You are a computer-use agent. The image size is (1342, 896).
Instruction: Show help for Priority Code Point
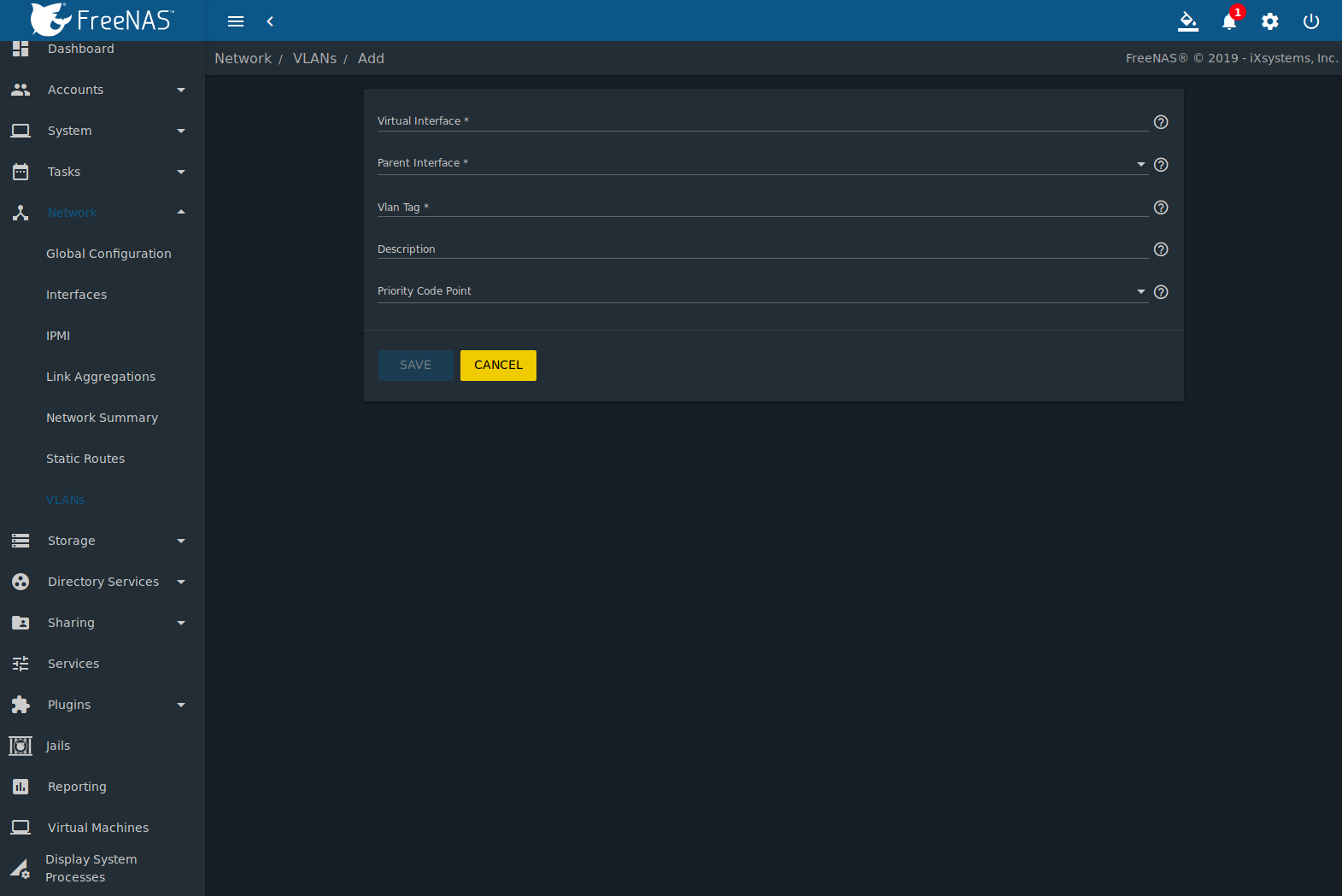click(x=1161, y=292)
